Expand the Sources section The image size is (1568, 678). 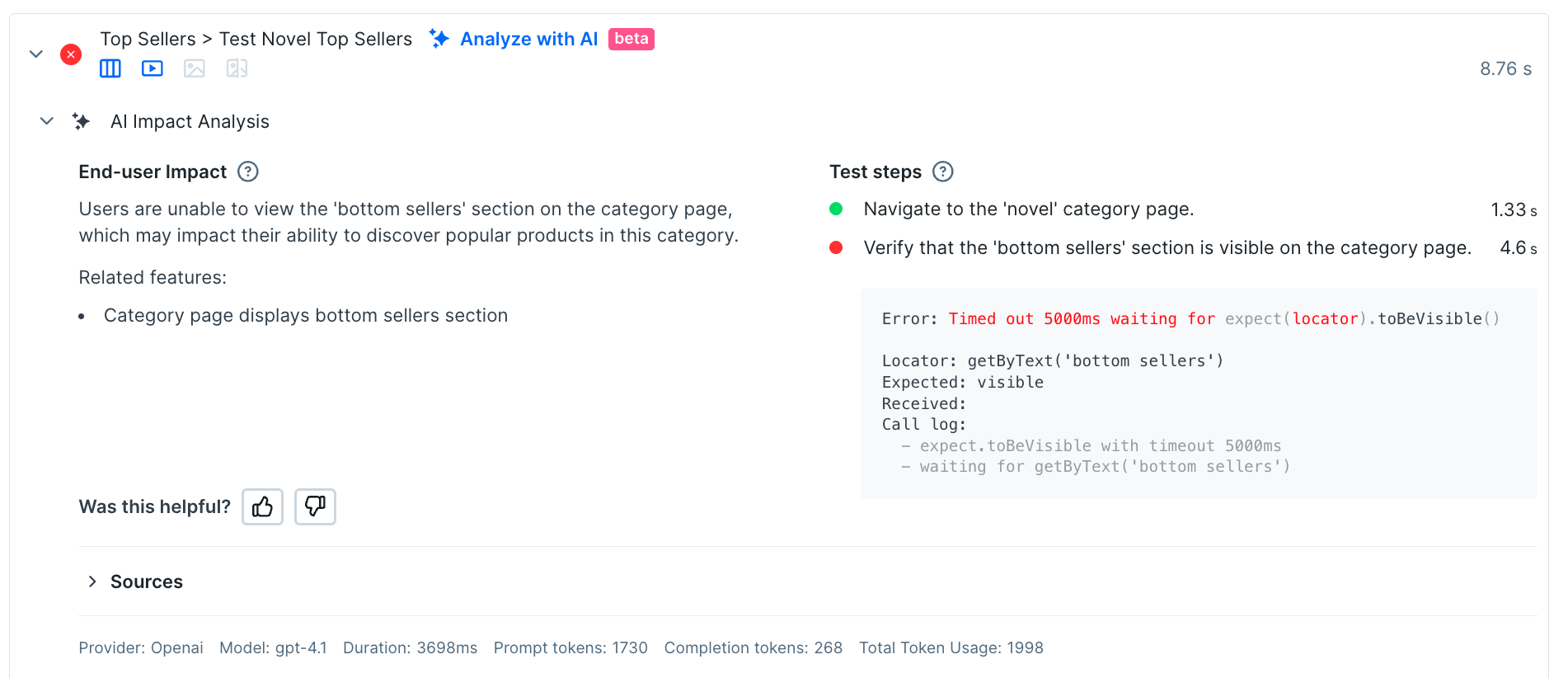coord(92,581)
